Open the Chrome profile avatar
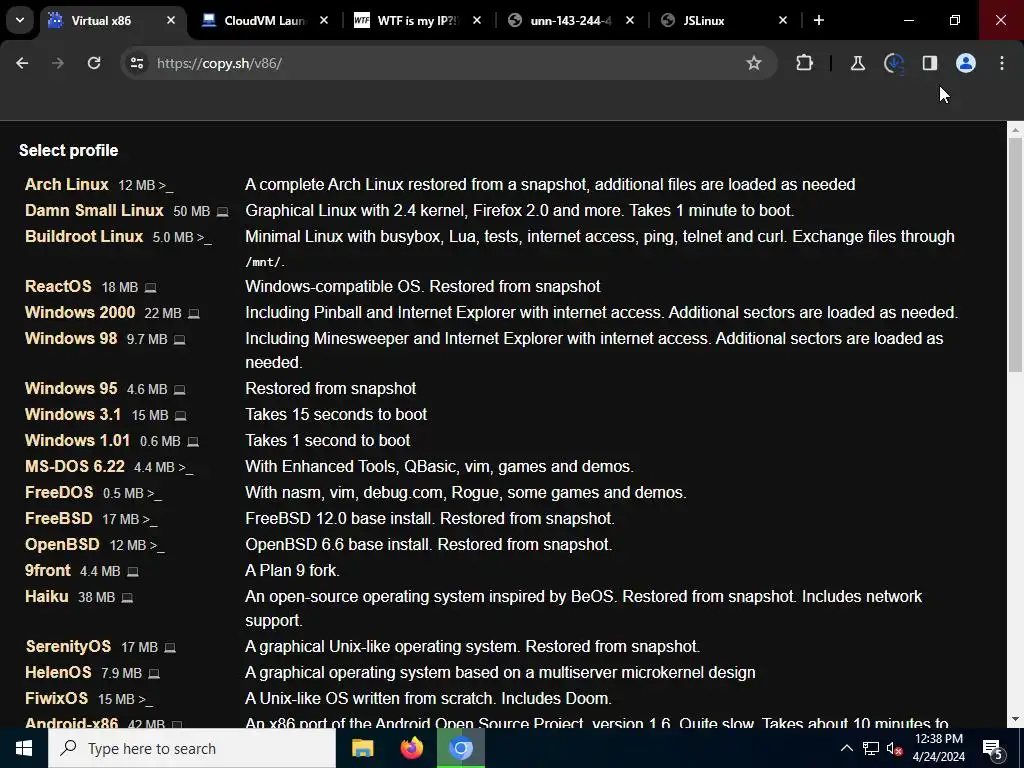Screen dimensions: 1024x768 tap(966, 63)
